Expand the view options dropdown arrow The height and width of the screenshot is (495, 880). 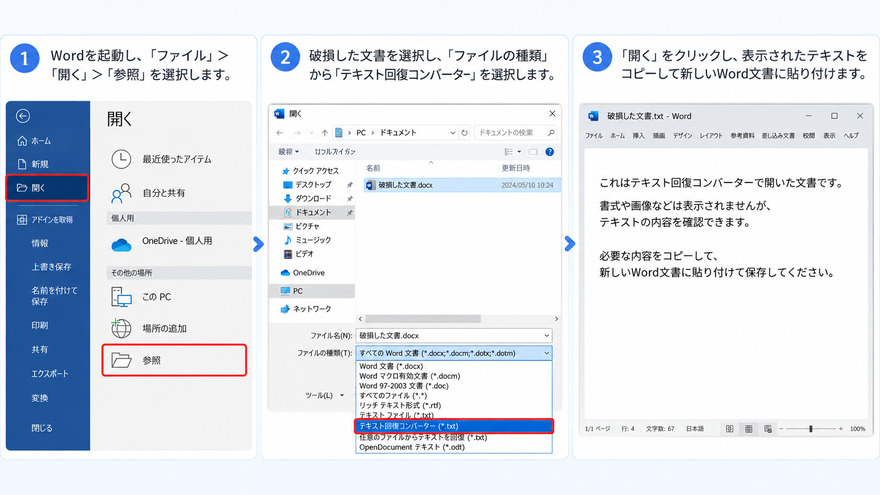519,152
